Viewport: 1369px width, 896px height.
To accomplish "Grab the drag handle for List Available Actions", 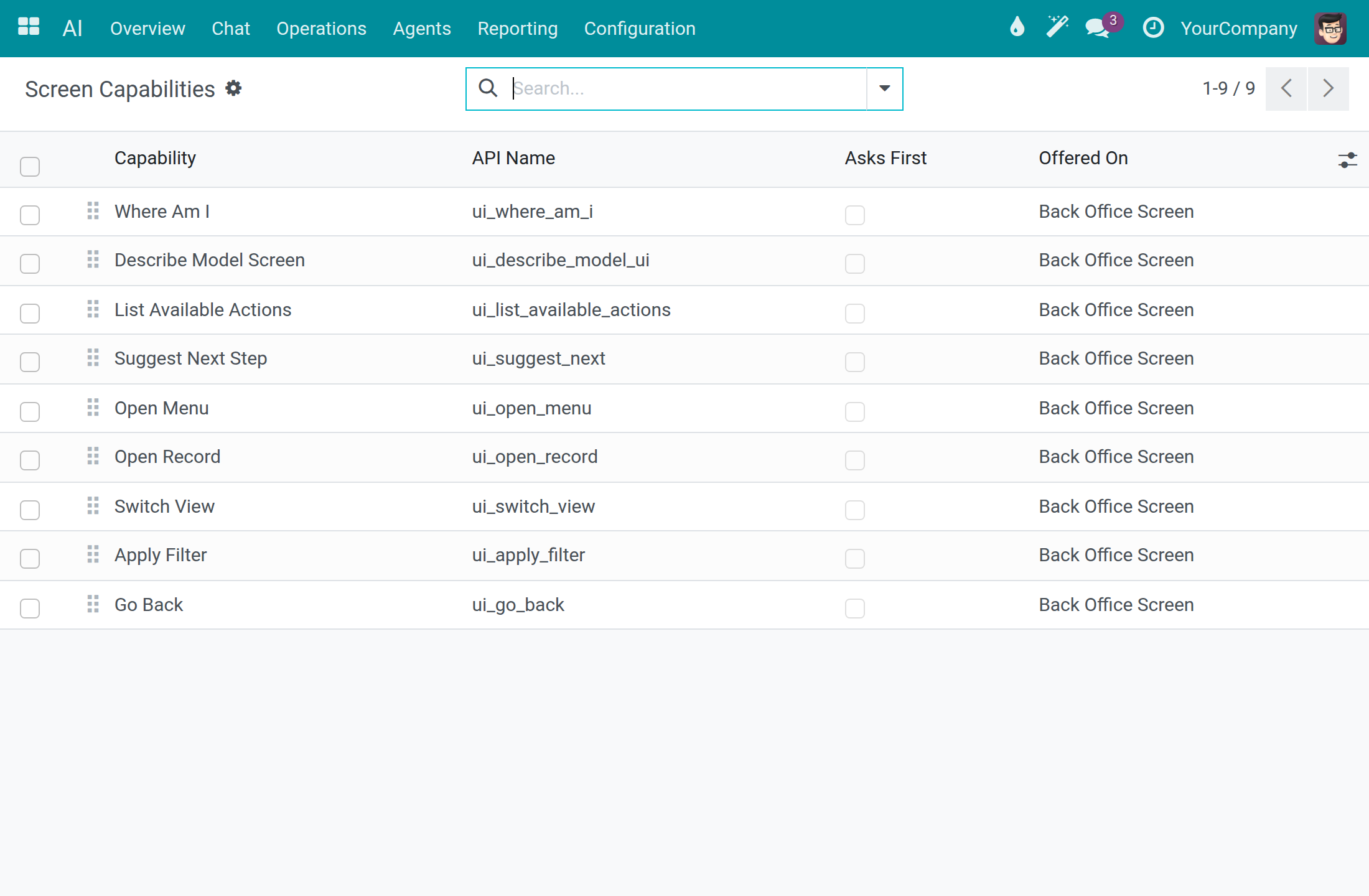I will tap(93, 309).
